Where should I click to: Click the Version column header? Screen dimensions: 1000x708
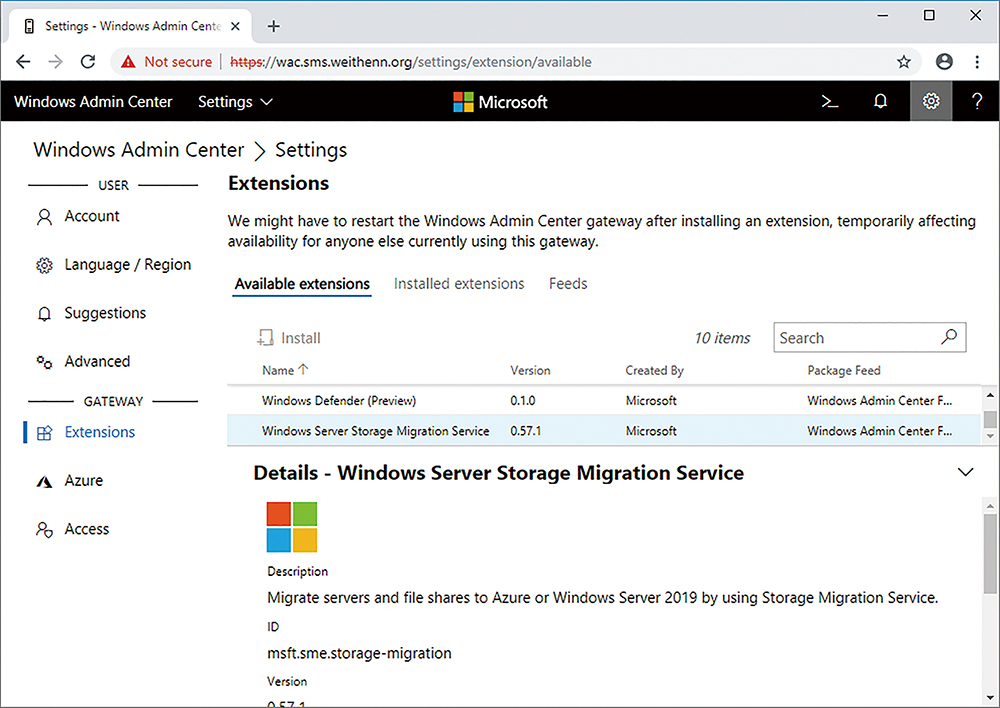(530, 371)
